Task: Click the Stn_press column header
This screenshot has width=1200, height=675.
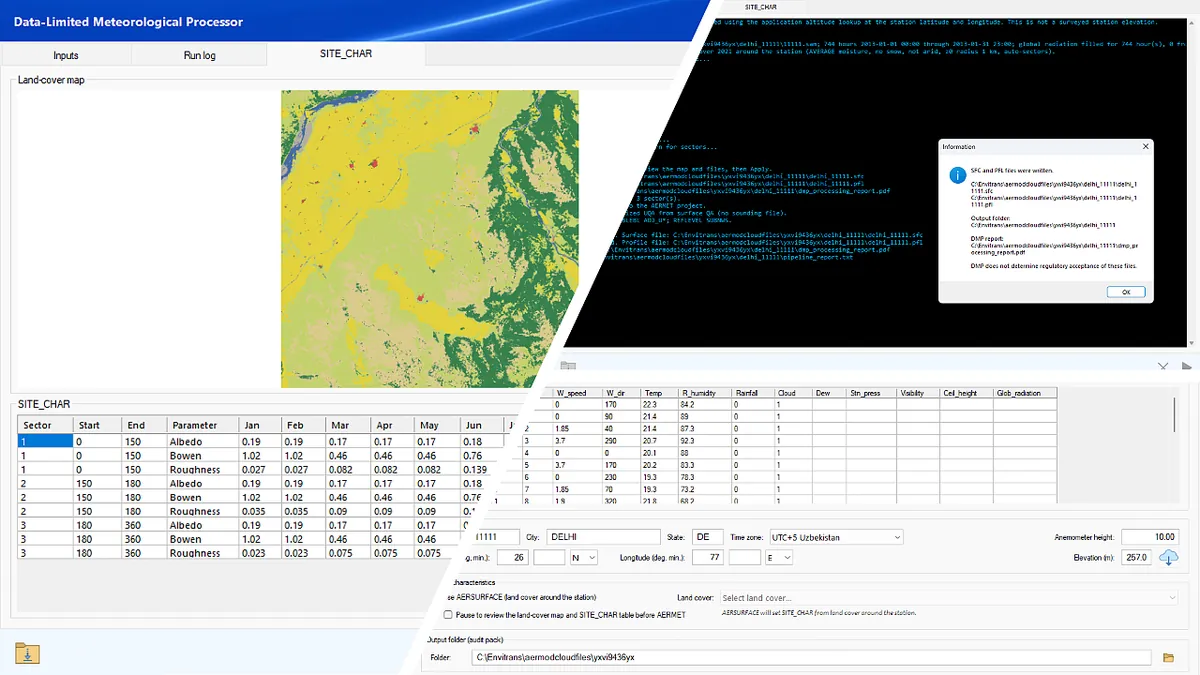Action: [x=872, y=393]
